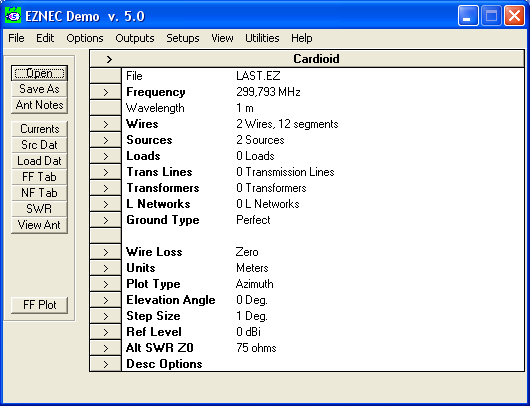Click the Wavelength label
The height and width of the screenshot is (406, 530).
click(x=155, y=108)
